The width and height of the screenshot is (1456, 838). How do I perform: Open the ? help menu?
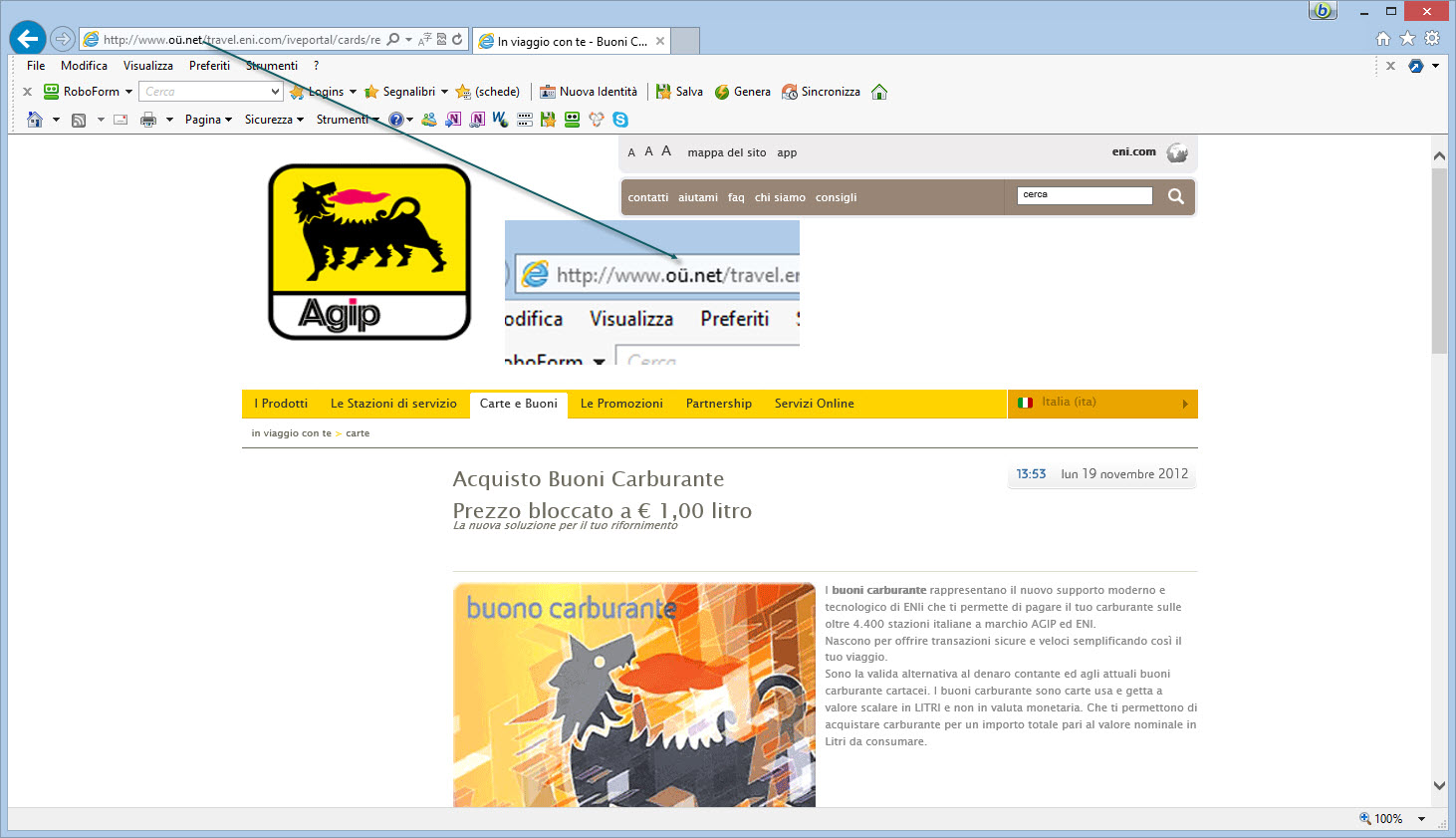point(316,66)
